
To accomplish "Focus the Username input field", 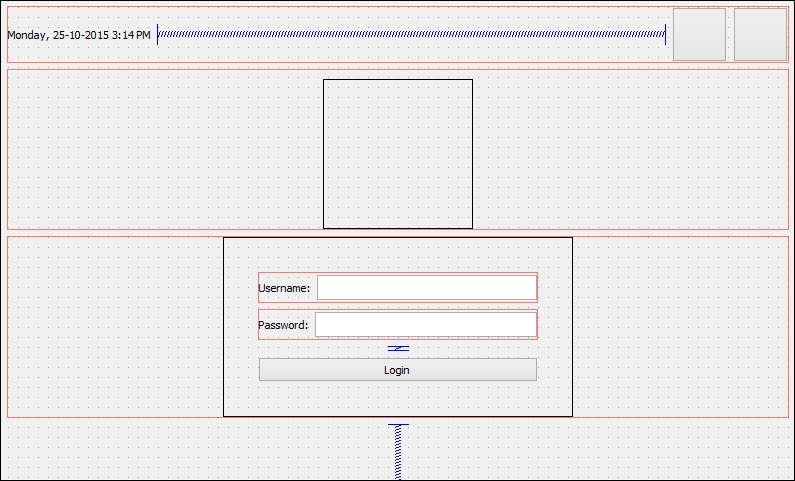I will pos(427,287).
